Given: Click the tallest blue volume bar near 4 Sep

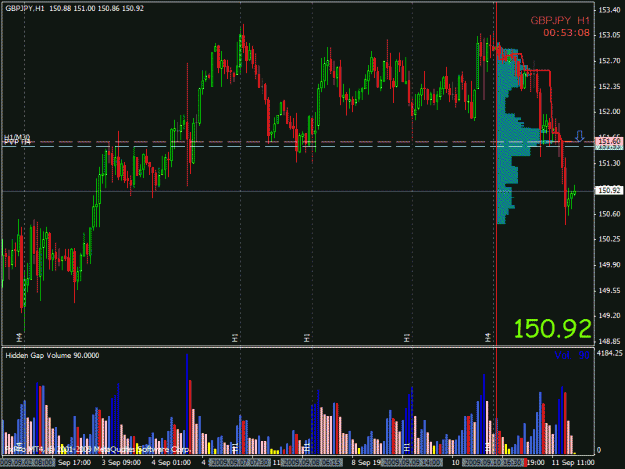Looking at the screenshot, I should coord(187,404).
